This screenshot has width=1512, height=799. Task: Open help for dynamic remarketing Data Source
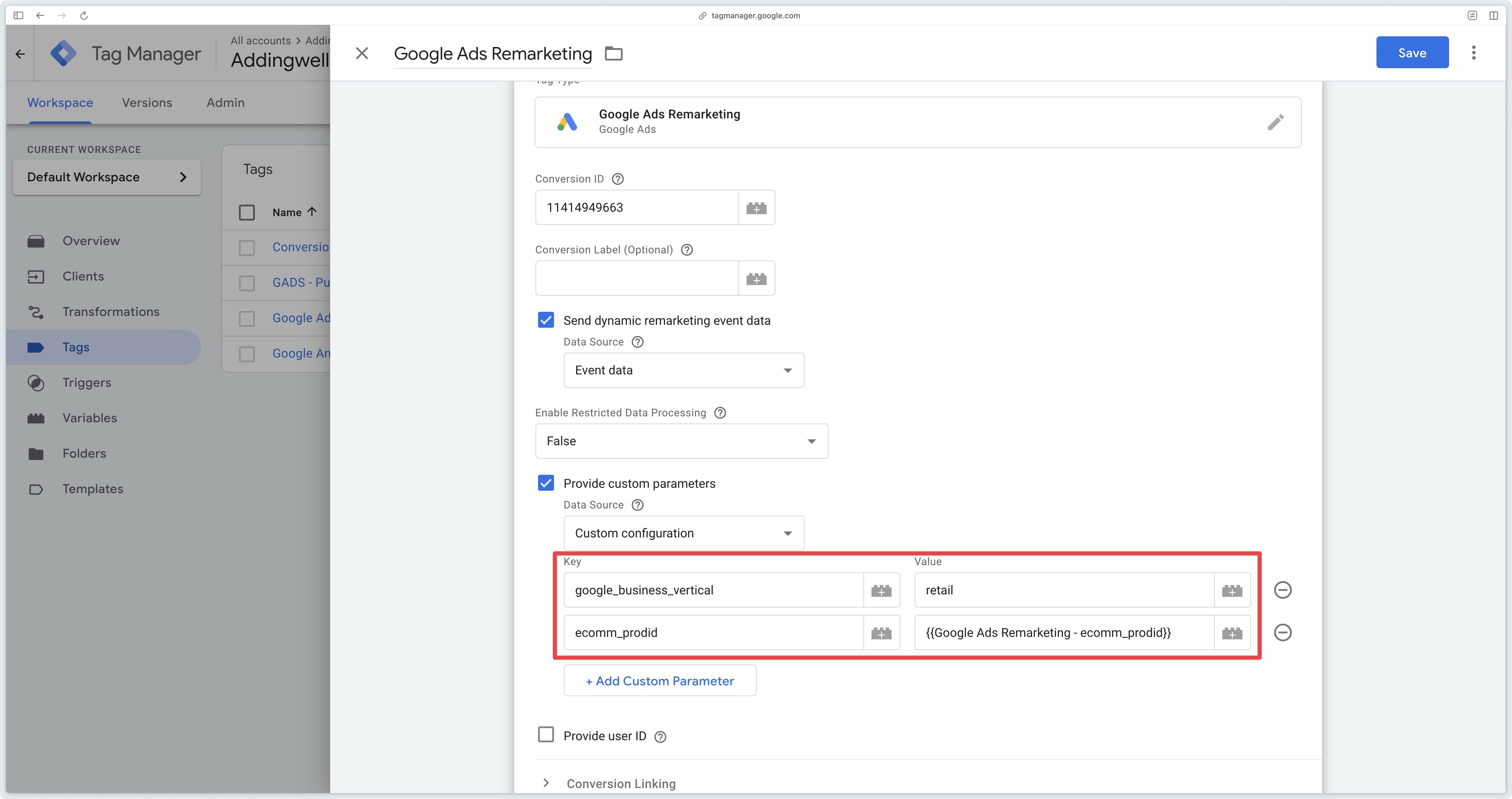click(x=638, y=342)
